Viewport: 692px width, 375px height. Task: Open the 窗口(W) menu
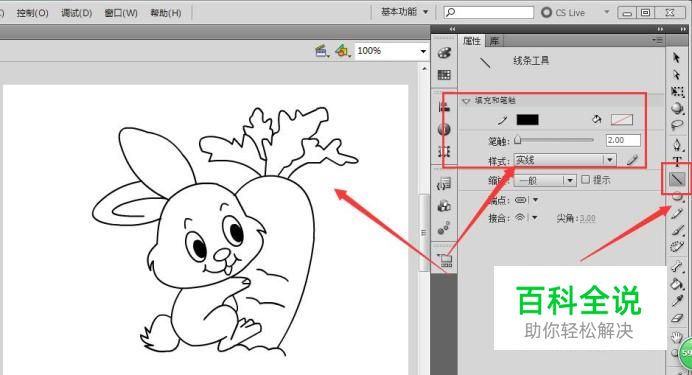121,13
